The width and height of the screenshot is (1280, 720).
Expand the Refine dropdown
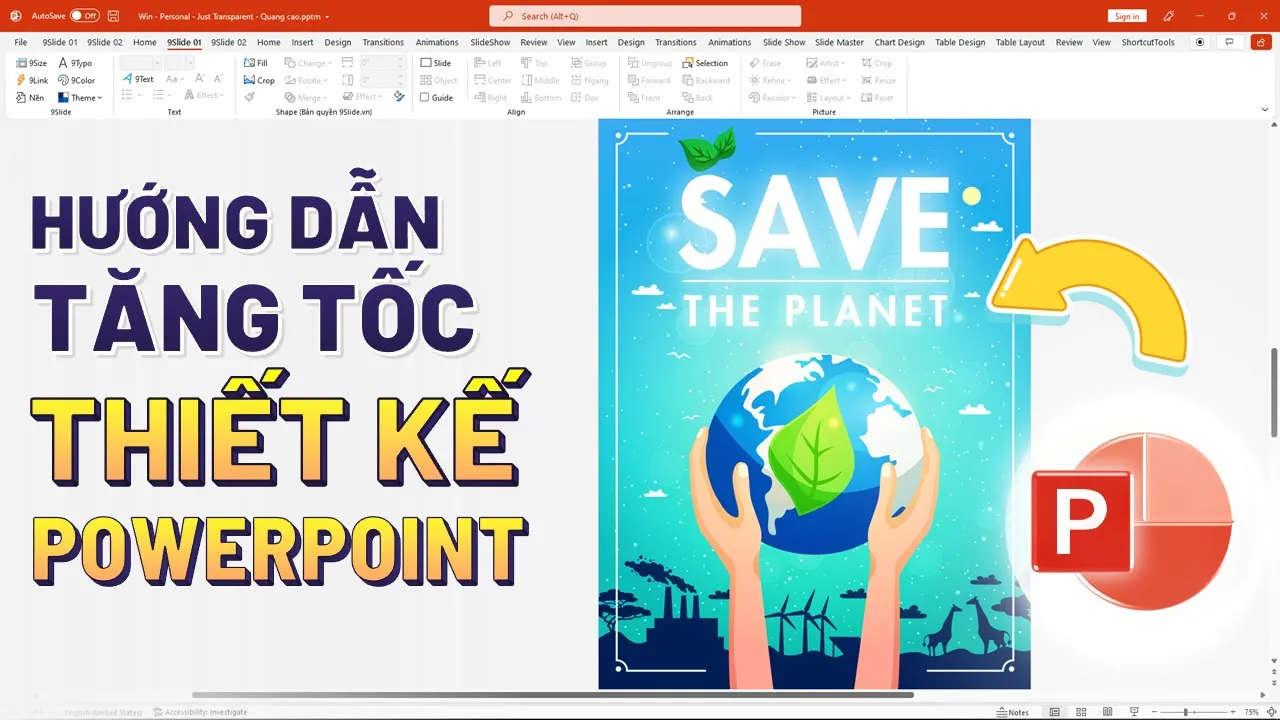click(x=770, y=80)
